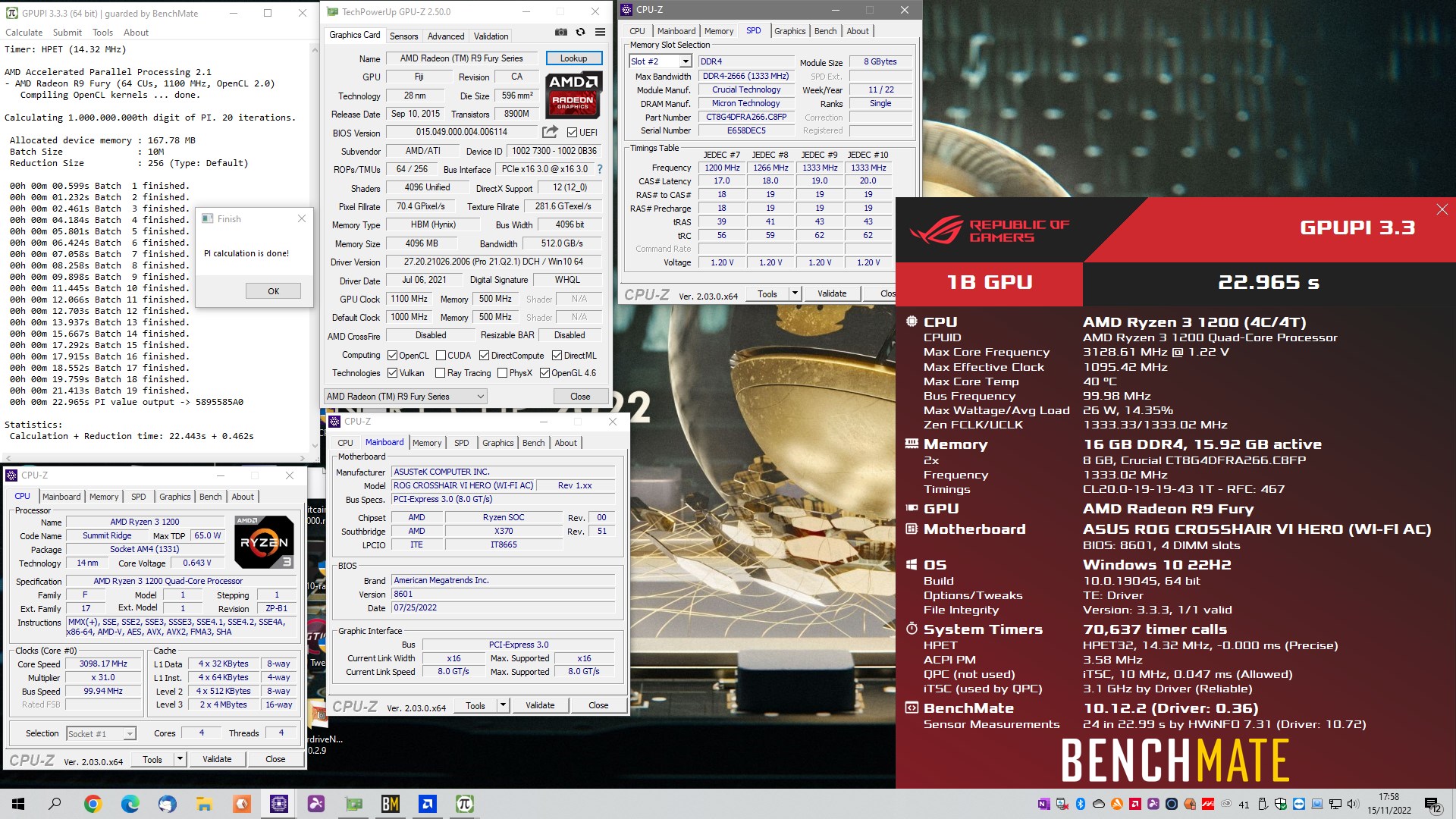The image size is (1456, 819).
Task: Click Close in CPU-Z Mainboard window
Action: pos(598,705)
